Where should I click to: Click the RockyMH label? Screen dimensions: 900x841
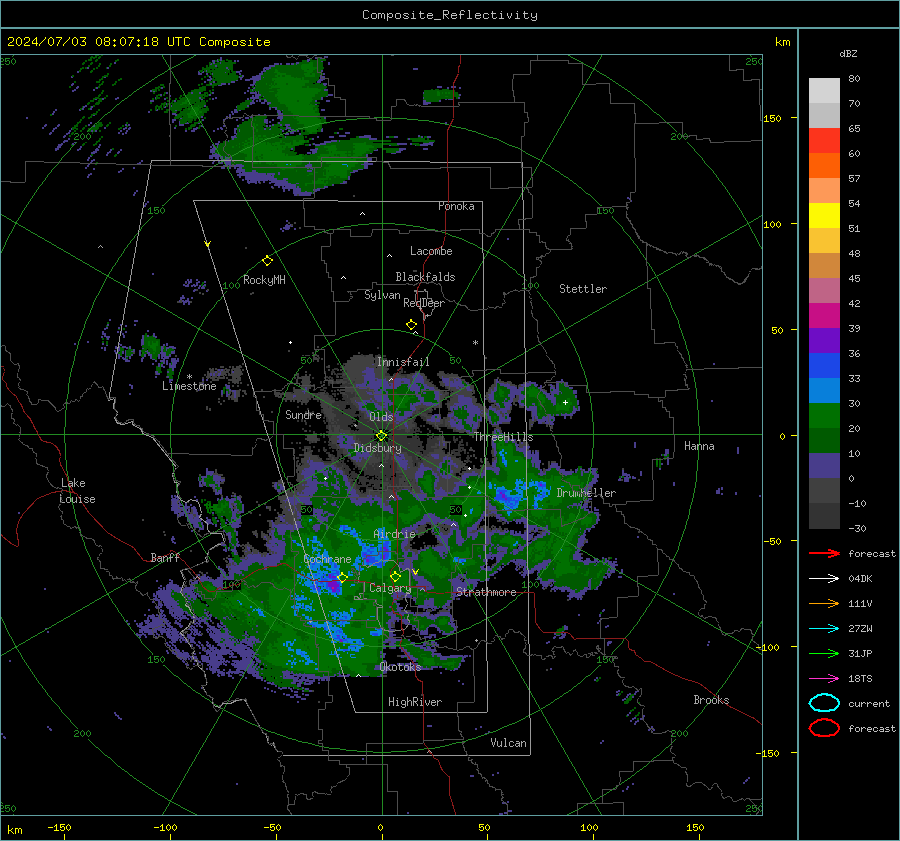click(x=264, y=280)
